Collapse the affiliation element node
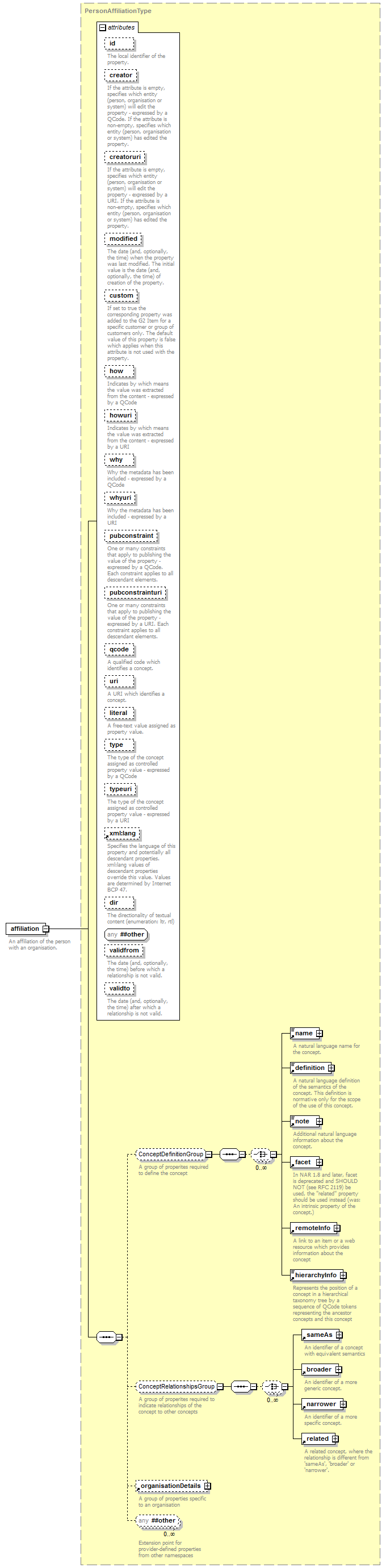 [45, 929]
